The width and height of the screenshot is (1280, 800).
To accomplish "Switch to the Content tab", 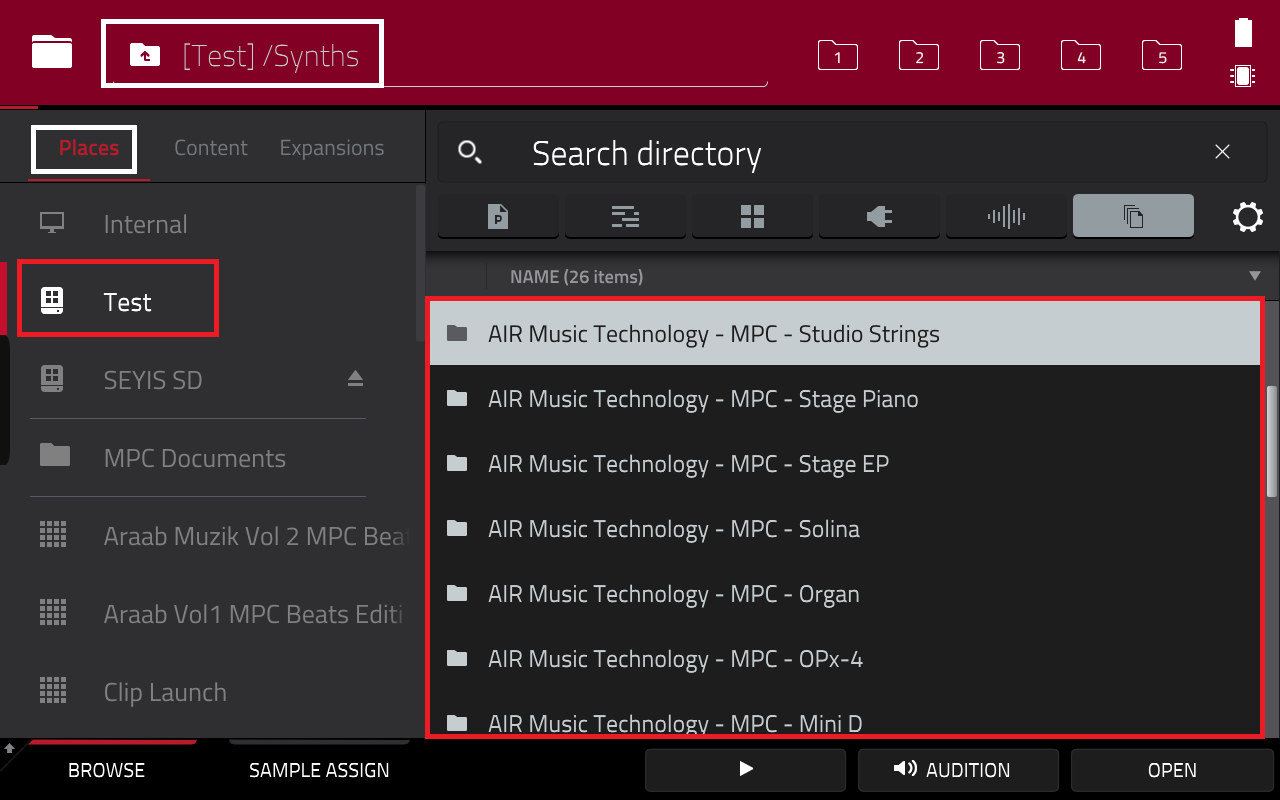I will point(210,148).
